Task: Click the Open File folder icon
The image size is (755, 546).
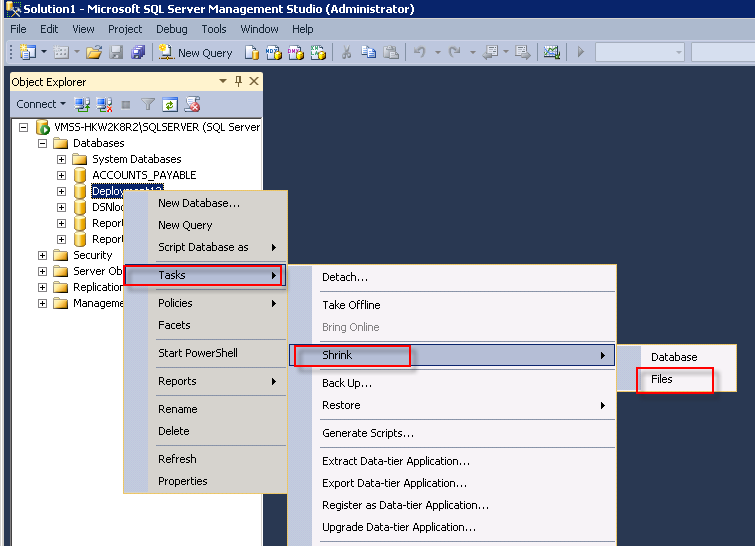Action: tap(94, 52)
